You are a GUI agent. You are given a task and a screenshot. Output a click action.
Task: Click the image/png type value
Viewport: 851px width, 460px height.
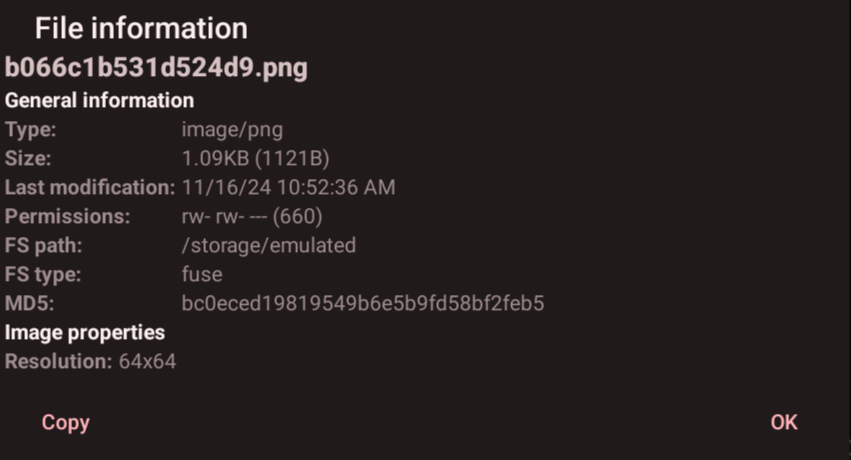pyautogui.click(x=232, y=129)
